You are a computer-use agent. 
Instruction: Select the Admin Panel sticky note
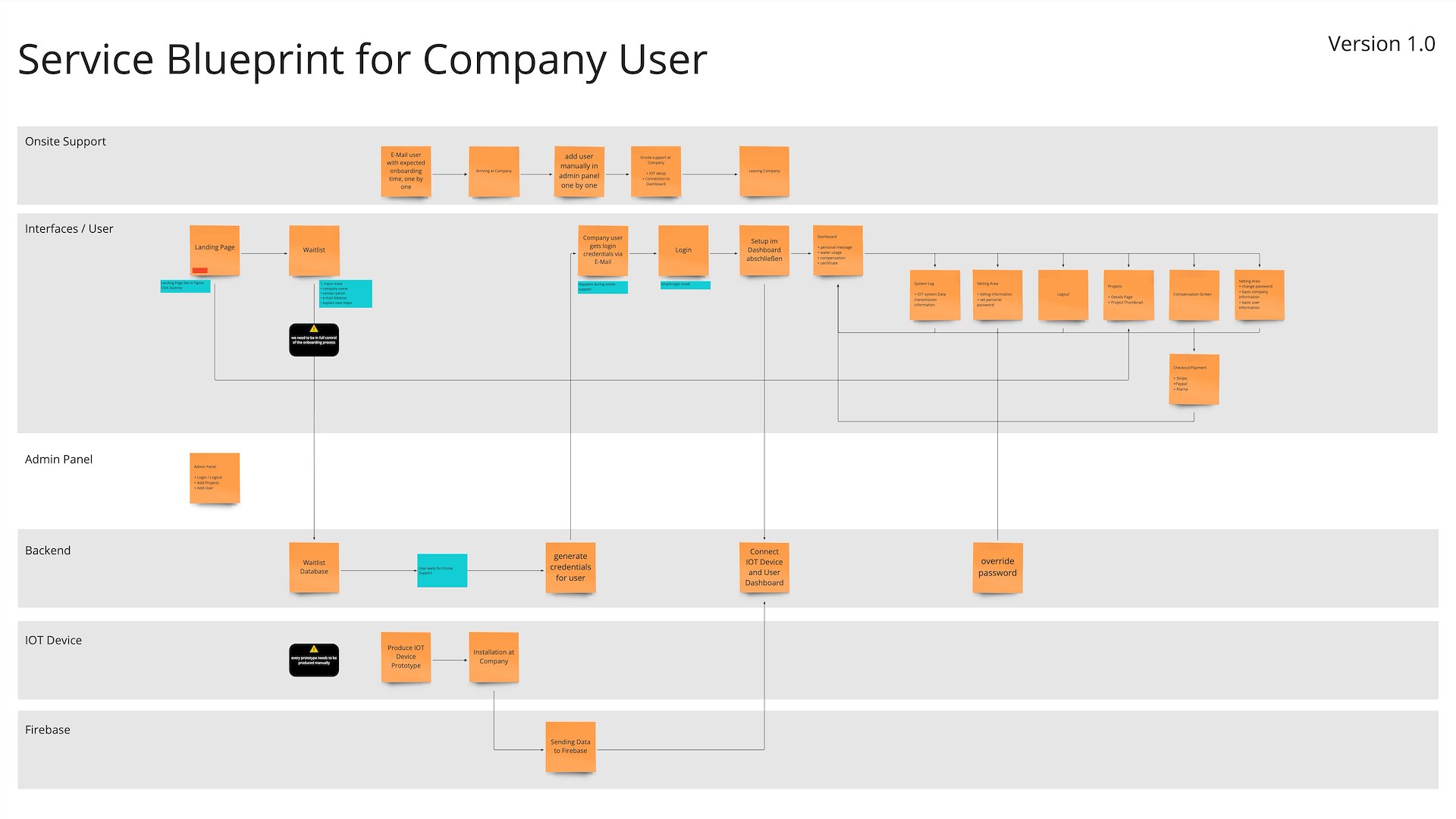(x=215, y=478)
